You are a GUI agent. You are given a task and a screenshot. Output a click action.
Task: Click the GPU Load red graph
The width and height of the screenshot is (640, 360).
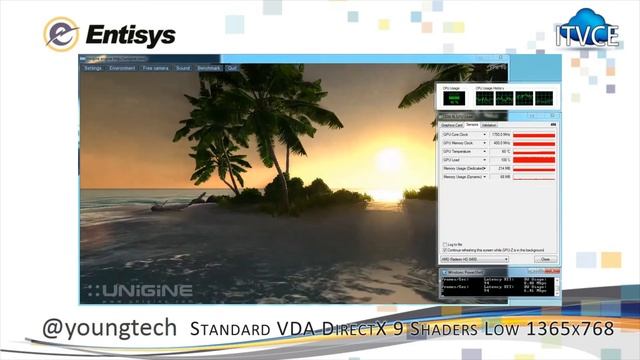pos(534,160)
